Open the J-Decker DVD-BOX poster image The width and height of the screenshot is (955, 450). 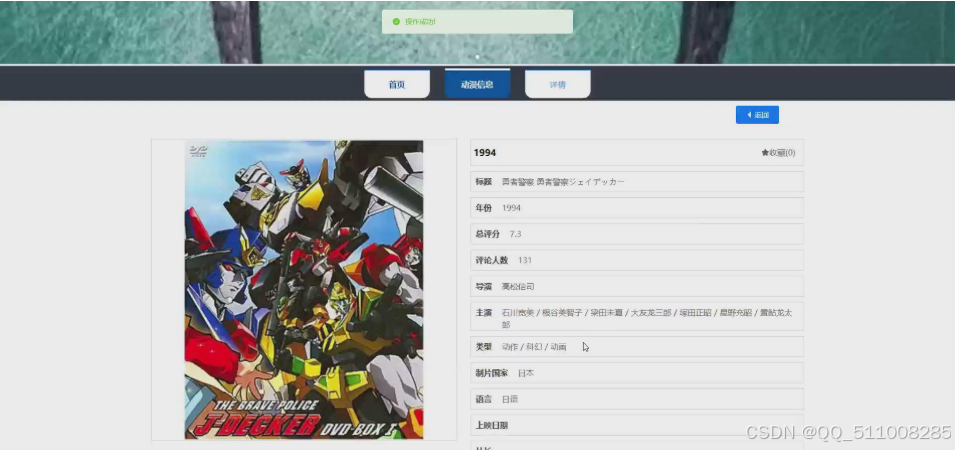click(x=304, y=290)
